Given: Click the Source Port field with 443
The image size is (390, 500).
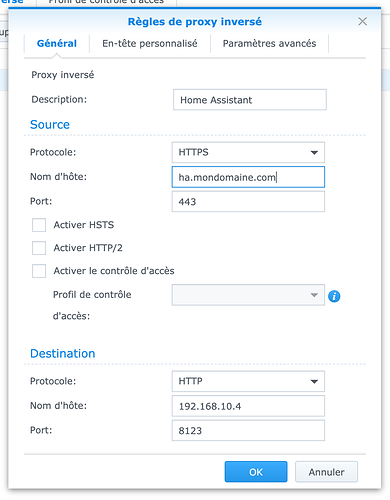Looking at the screenshot, I should 248,201.
